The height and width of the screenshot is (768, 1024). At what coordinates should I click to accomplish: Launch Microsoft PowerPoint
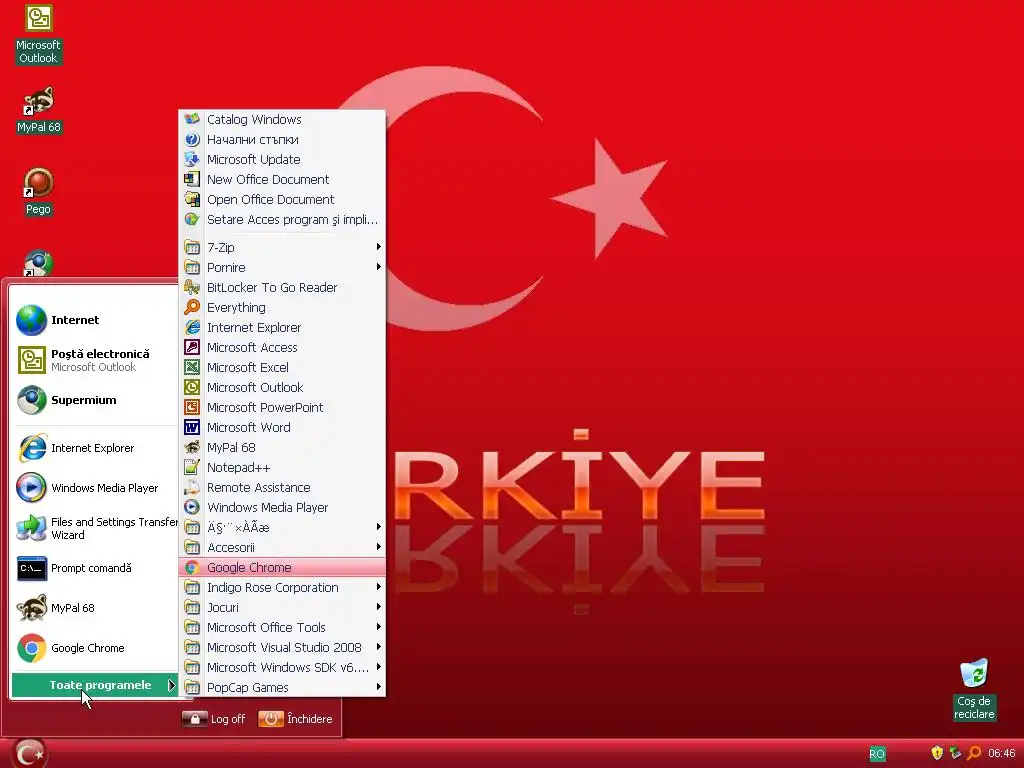(x=282, y=408)
